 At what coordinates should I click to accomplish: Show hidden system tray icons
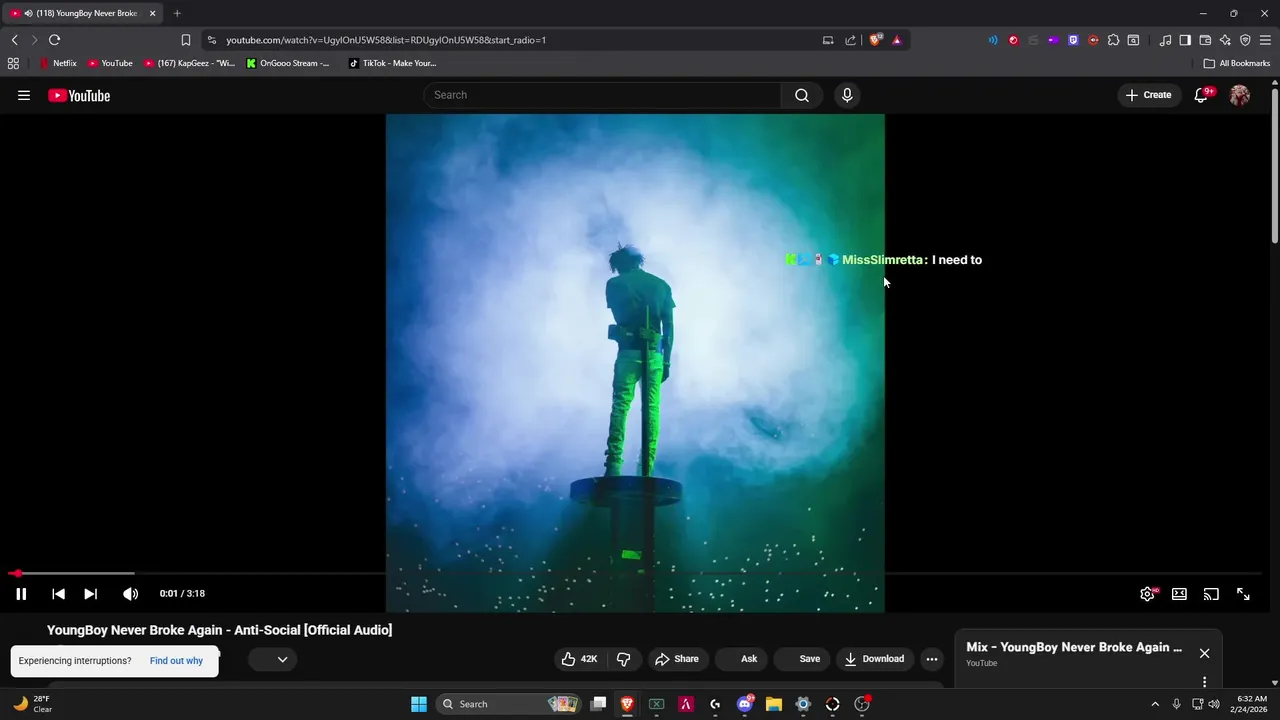pos(1155,704)
